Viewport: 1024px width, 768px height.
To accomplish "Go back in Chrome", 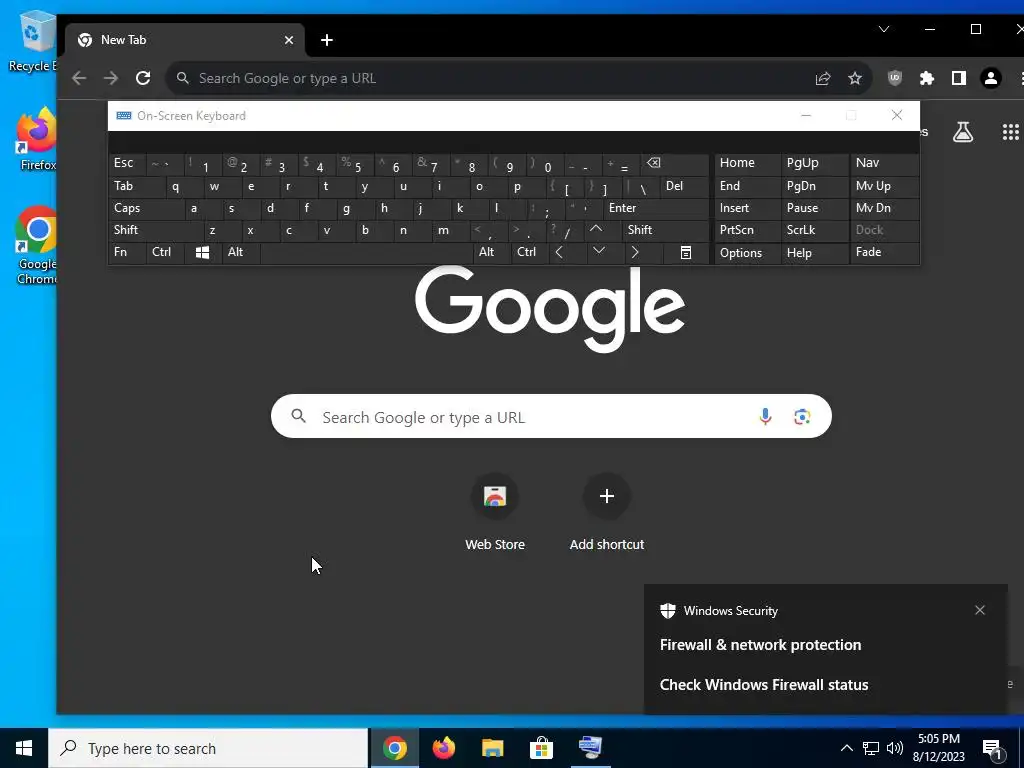I will tap(79, 78).
